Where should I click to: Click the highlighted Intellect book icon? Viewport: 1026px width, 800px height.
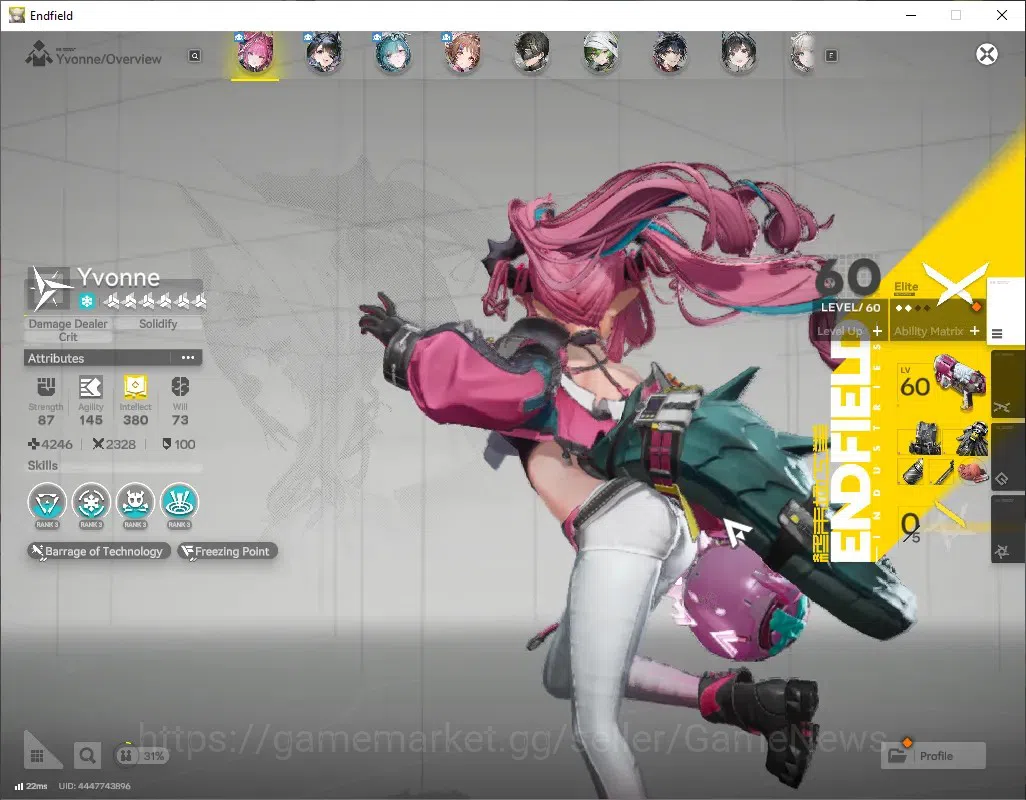(135, 387)
